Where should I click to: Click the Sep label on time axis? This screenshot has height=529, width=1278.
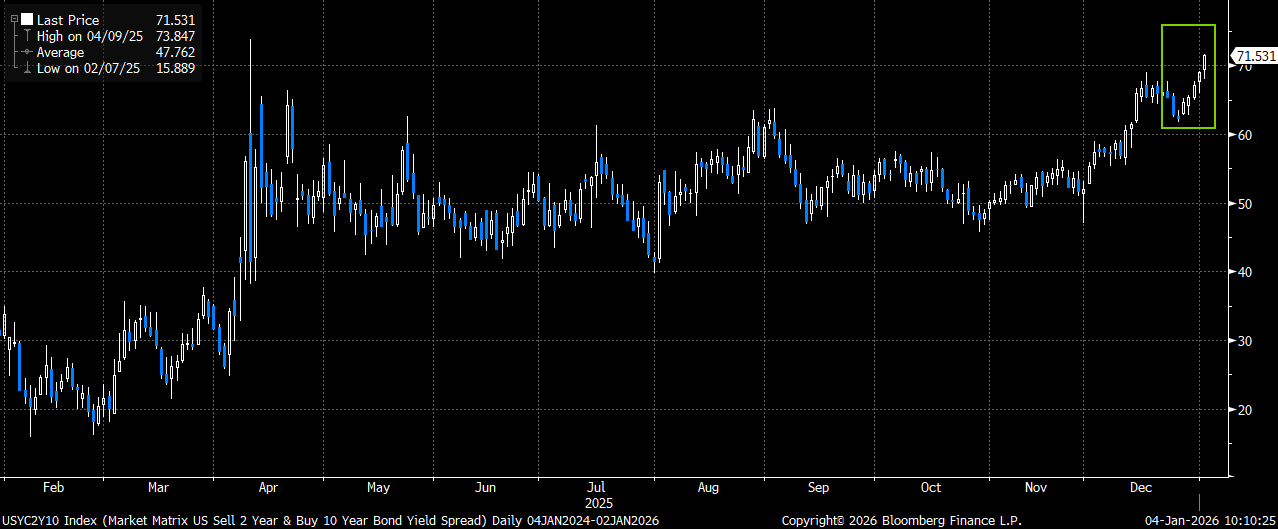tap(818, 488)
